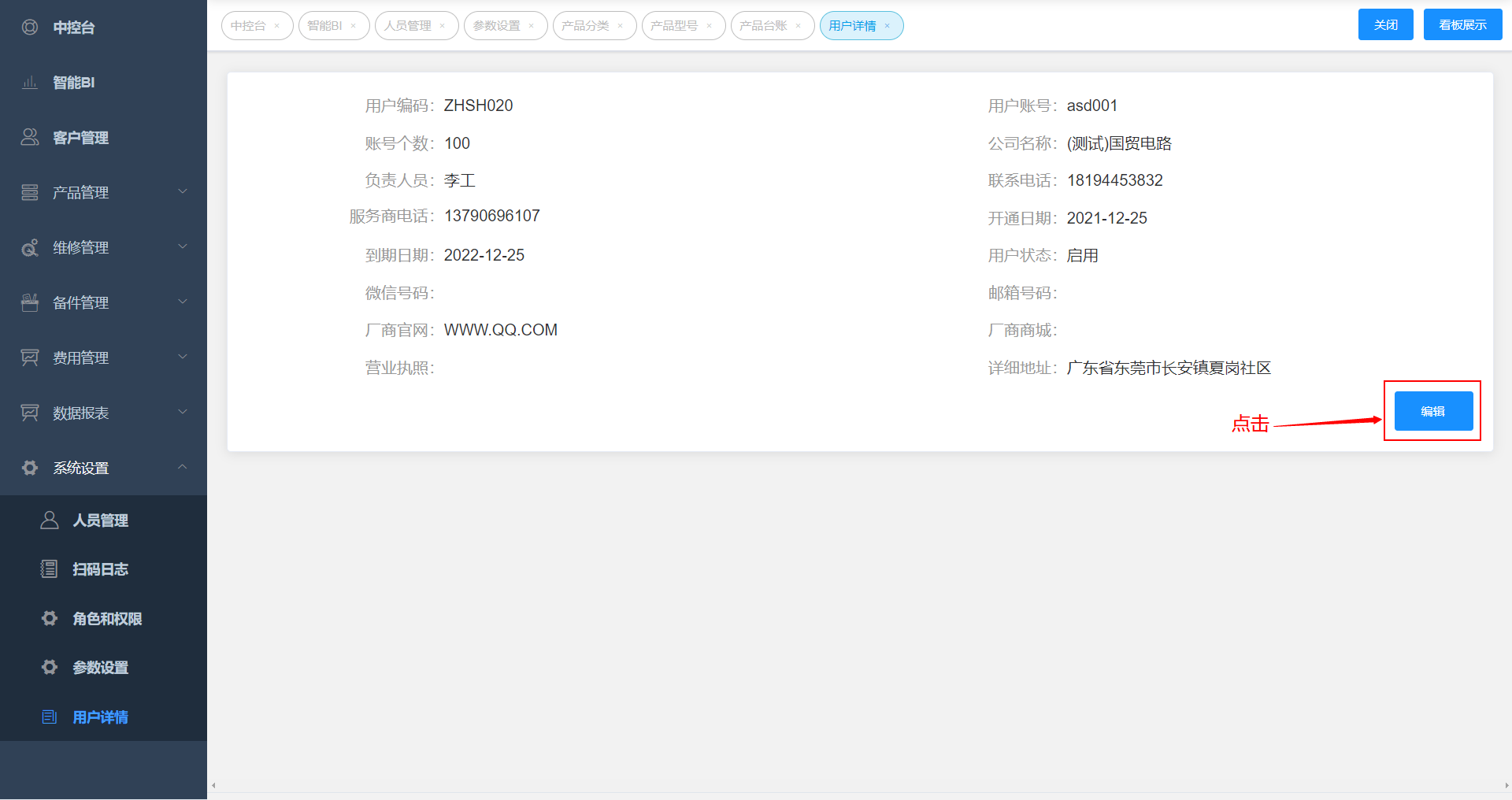The height and width of the screenshot is (800, 1512).
Task: Click the 中控台 target icon in sidebar
Action: pyautogui.click(x=30, y=28)
